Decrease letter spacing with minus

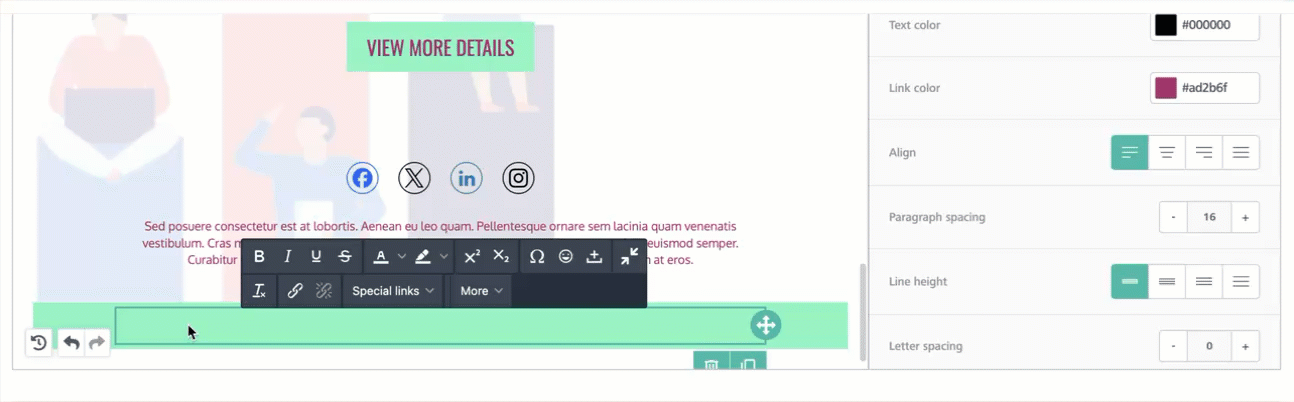coord(1173,346)
